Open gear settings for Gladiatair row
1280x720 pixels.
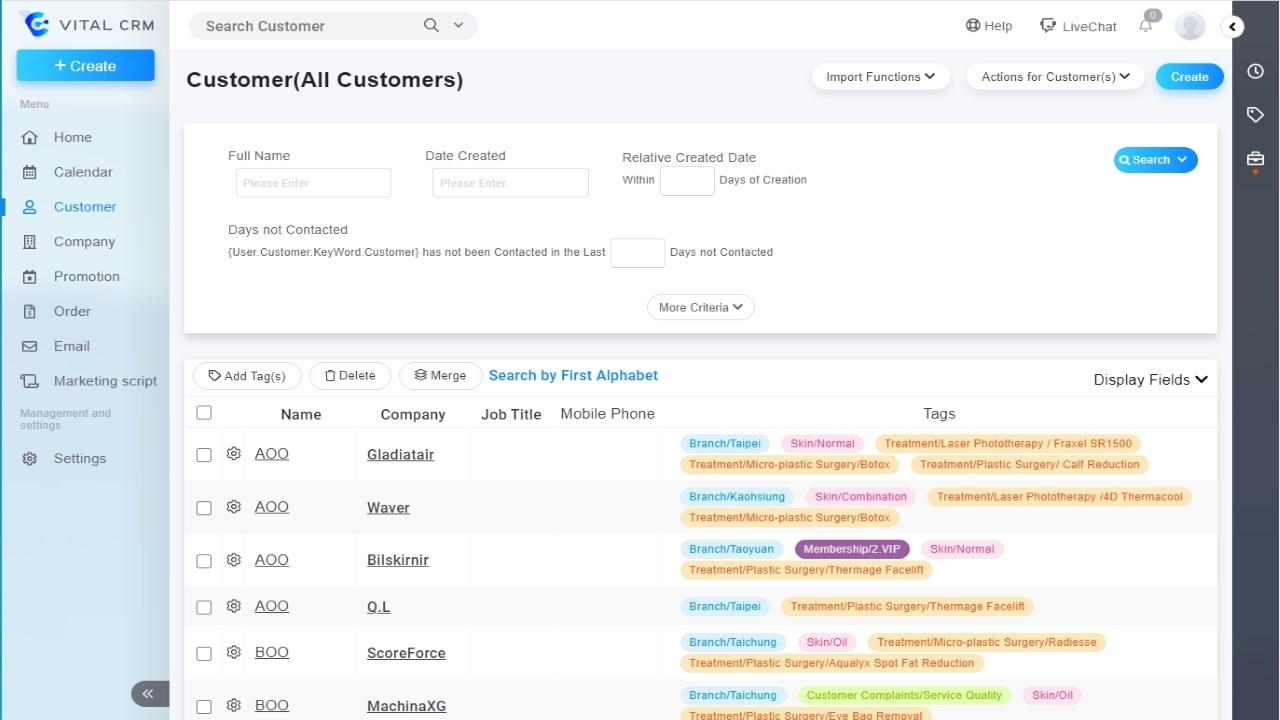[x=233, y=454]
